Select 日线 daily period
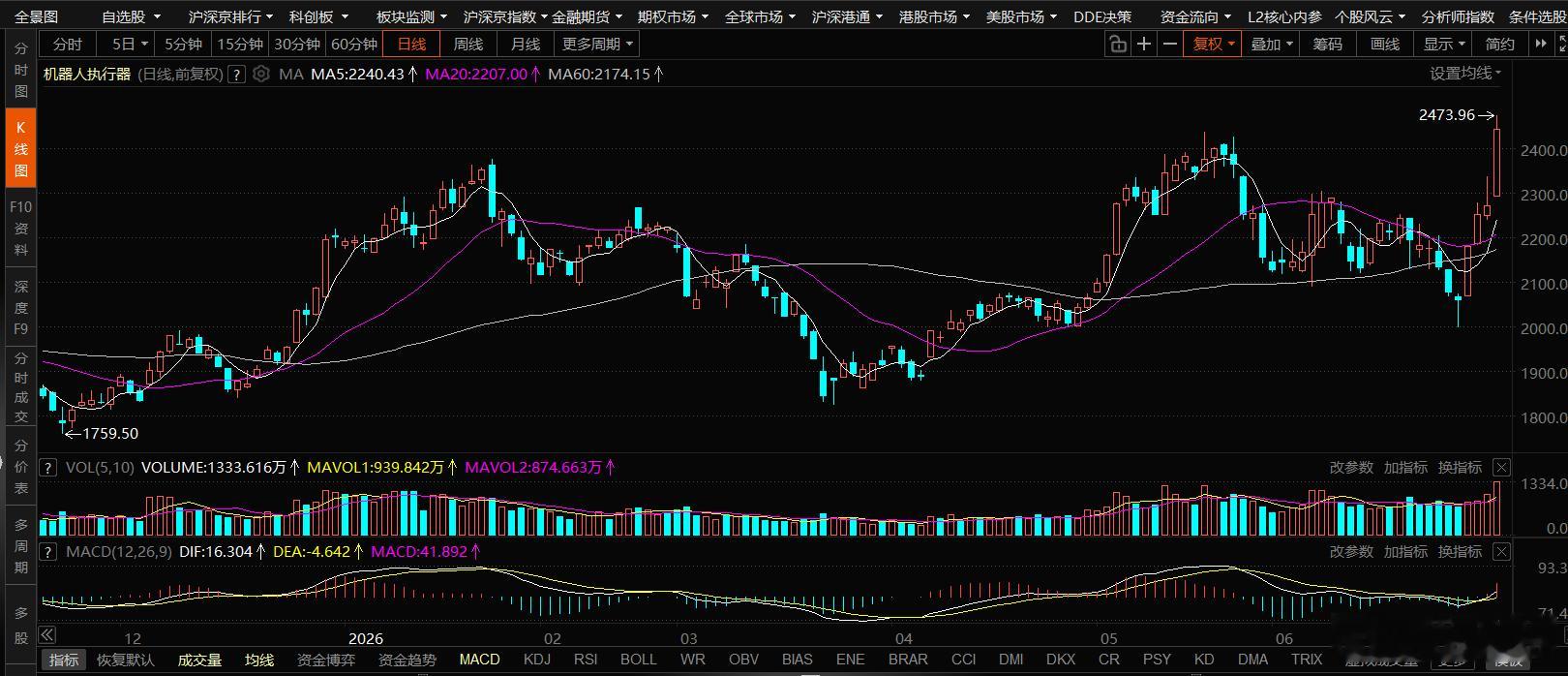 coord(411,45)
